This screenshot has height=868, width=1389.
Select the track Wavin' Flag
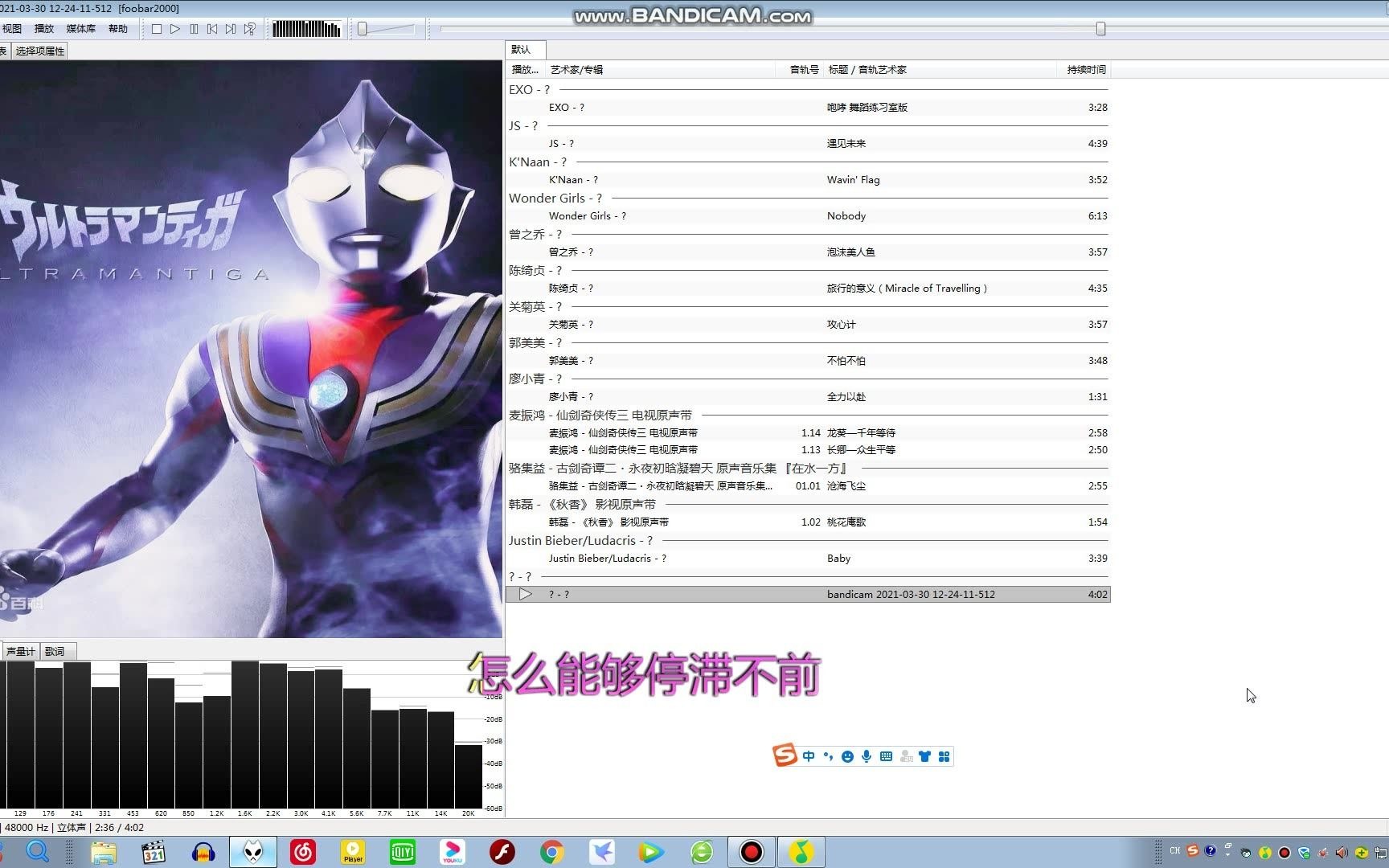click(x=808, y=180)
